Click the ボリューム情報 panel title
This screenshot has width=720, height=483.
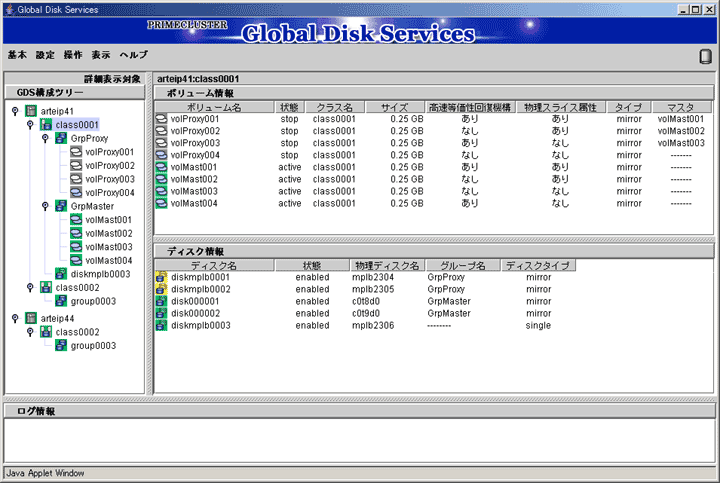point(200,93)
